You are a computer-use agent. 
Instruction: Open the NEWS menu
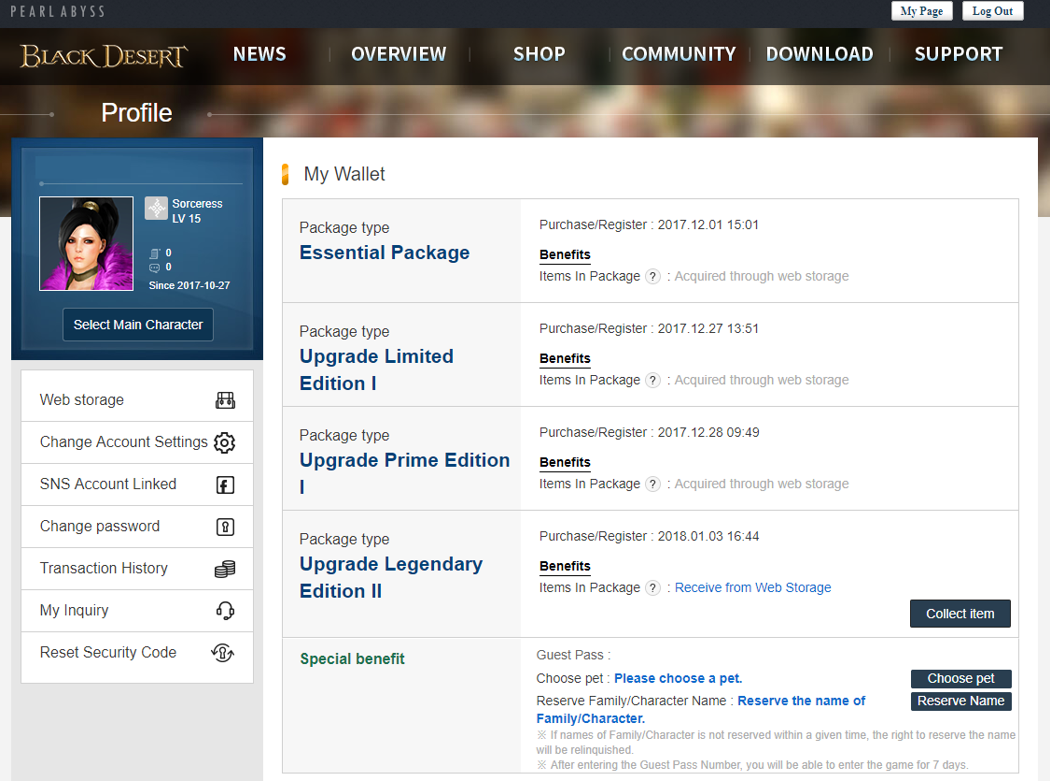pos(259,54)
